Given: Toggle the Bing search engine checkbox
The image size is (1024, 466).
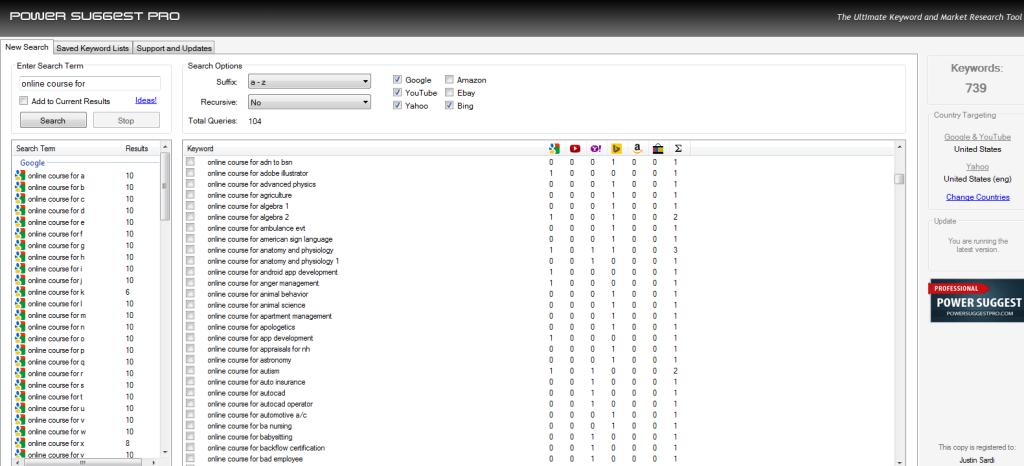Looking at the screenshot, I should 449,105.
